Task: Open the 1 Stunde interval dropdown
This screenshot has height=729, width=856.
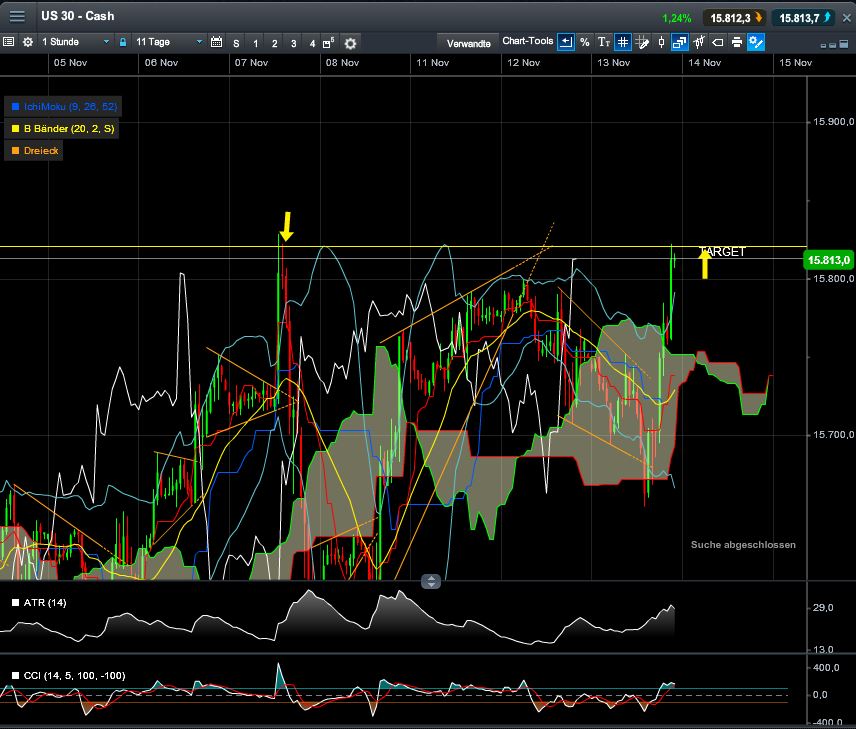Action: [76, 43]
